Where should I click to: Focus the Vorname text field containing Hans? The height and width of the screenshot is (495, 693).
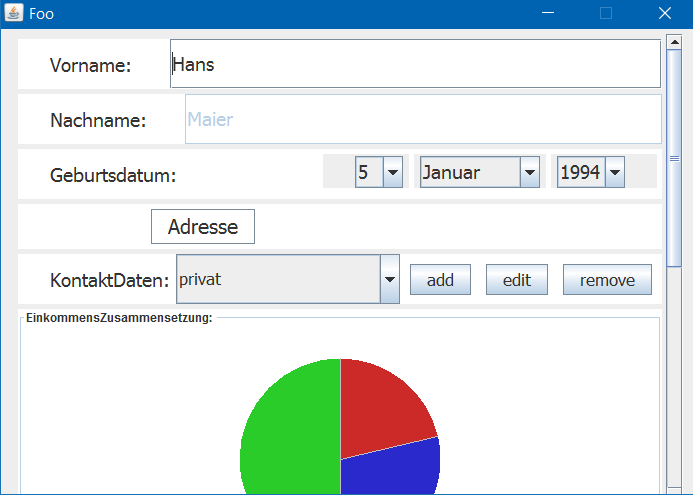pos(415,64)
